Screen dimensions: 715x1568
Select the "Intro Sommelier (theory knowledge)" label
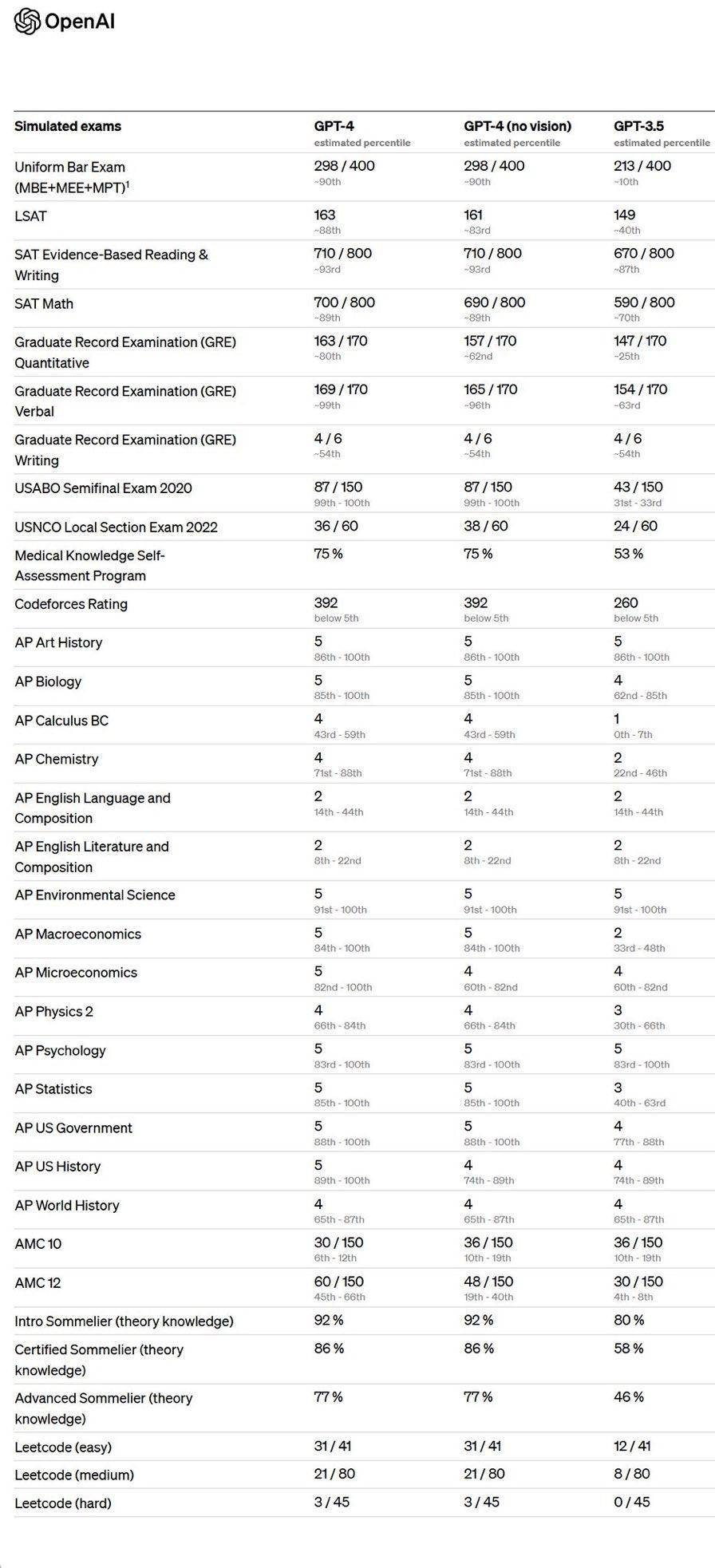click(124, 1321)
